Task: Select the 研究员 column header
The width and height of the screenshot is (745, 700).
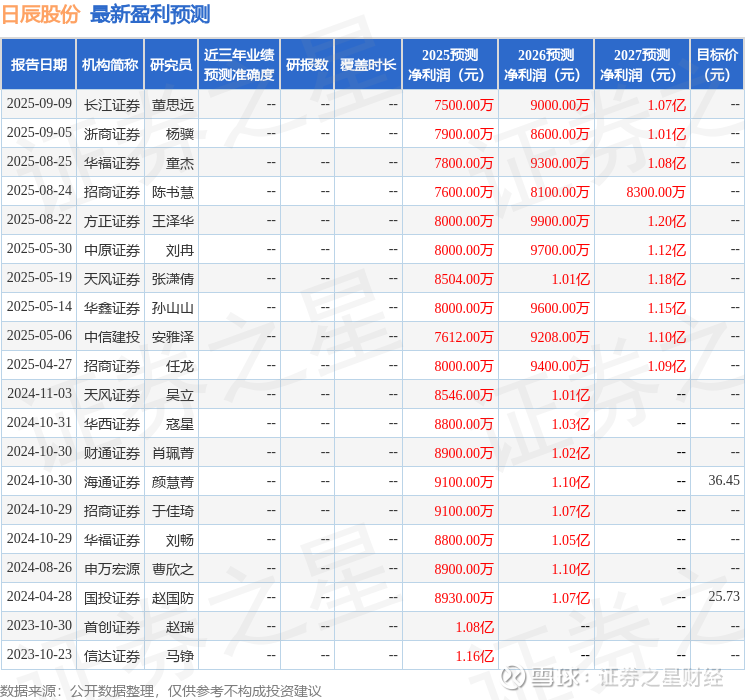Action: tap(171, 64)
